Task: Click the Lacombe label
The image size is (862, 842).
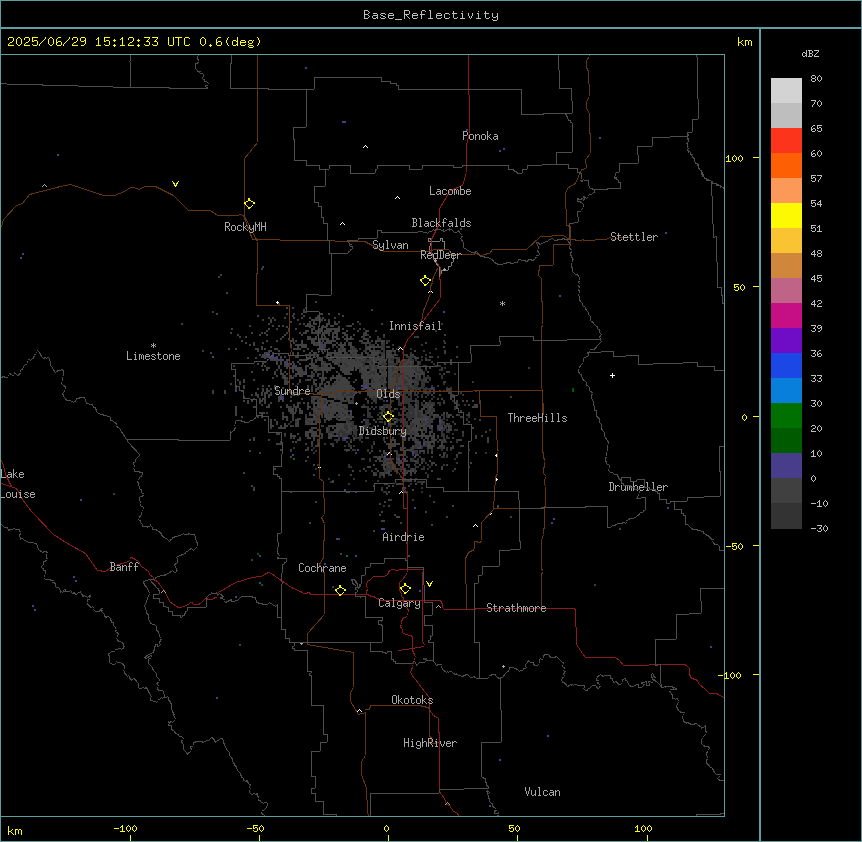Action: 450,191
